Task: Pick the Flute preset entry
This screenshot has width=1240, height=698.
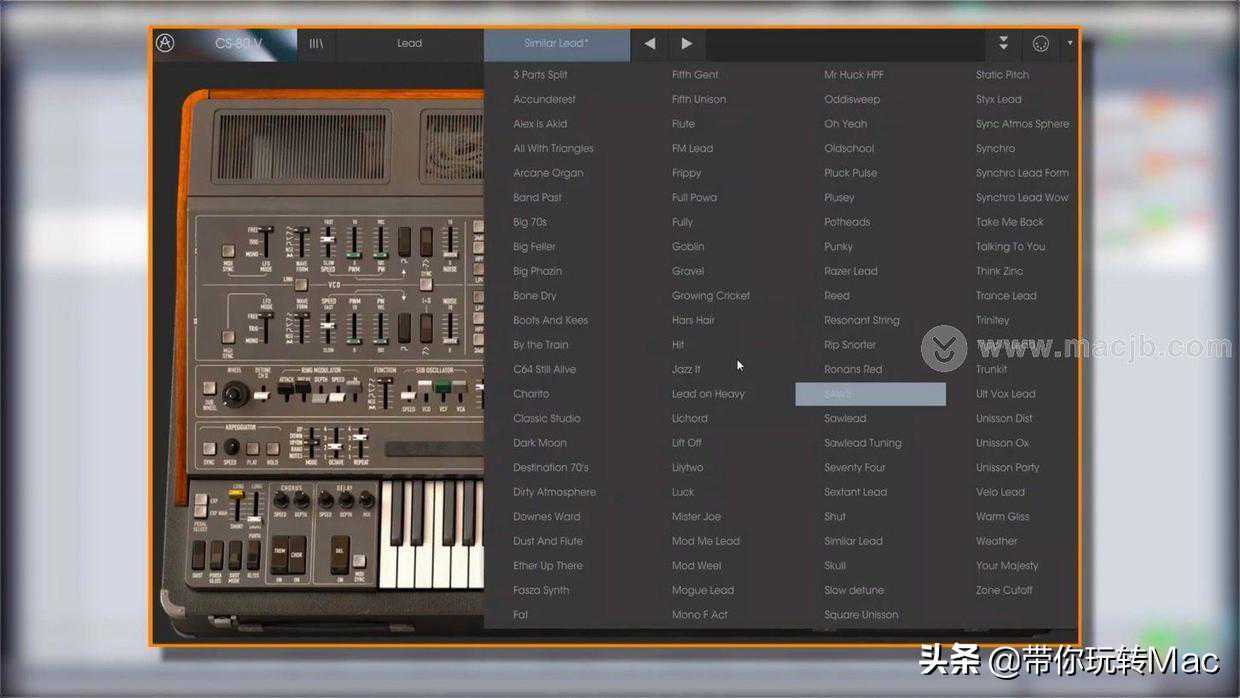Action: (683, 124)
